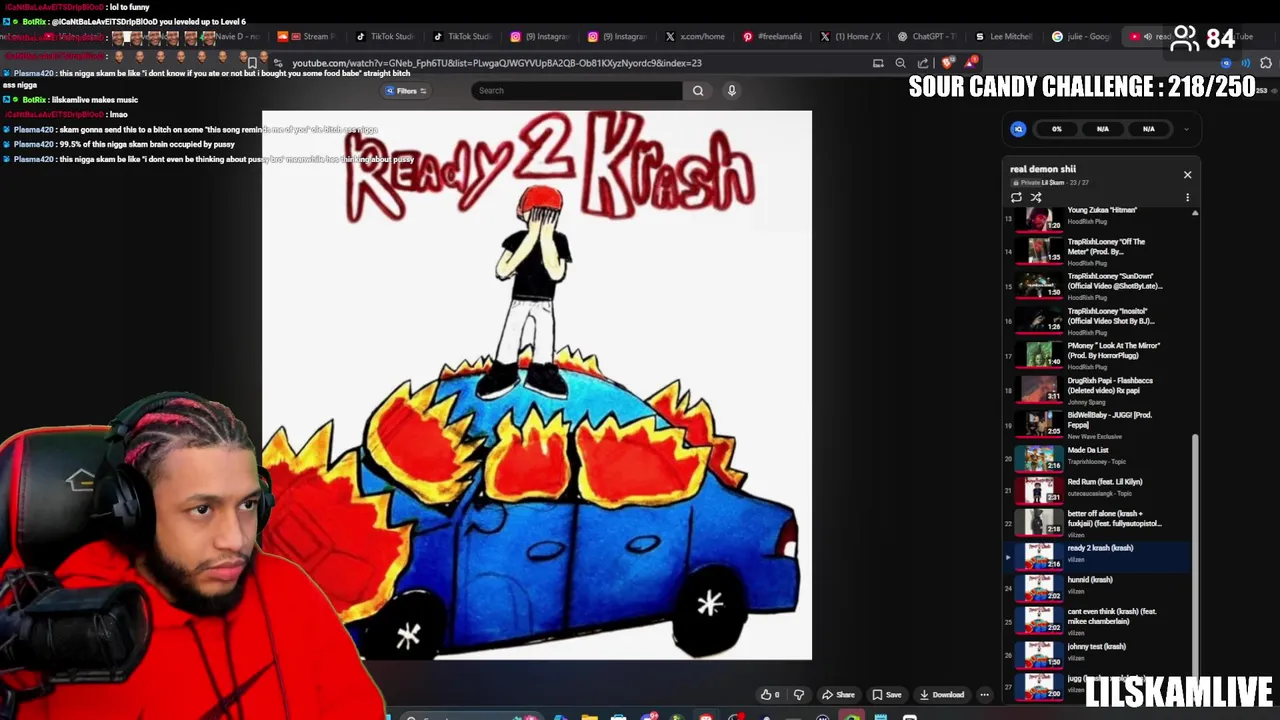
Task: Switch to the Lee Mitchell tab
Action: (x=1003, y=37)
